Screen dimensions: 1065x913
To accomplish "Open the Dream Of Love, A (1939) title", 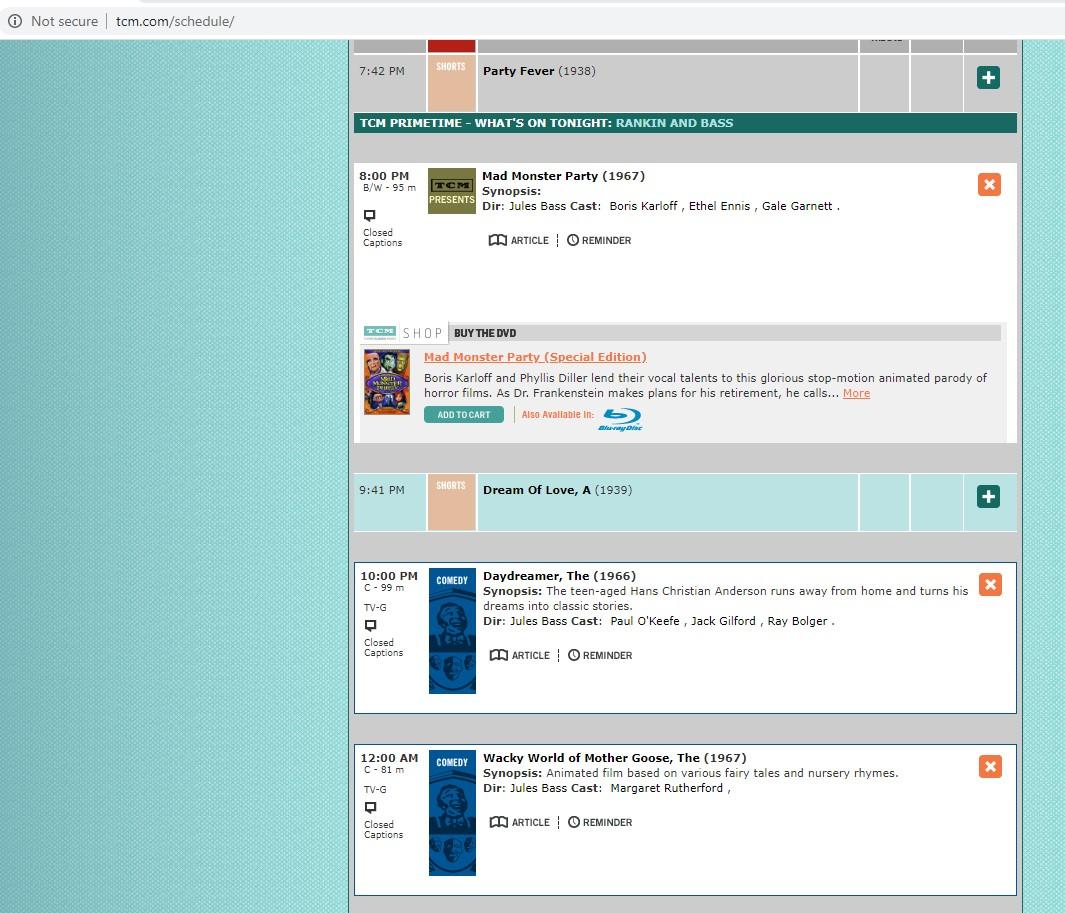I will point(557,490).
